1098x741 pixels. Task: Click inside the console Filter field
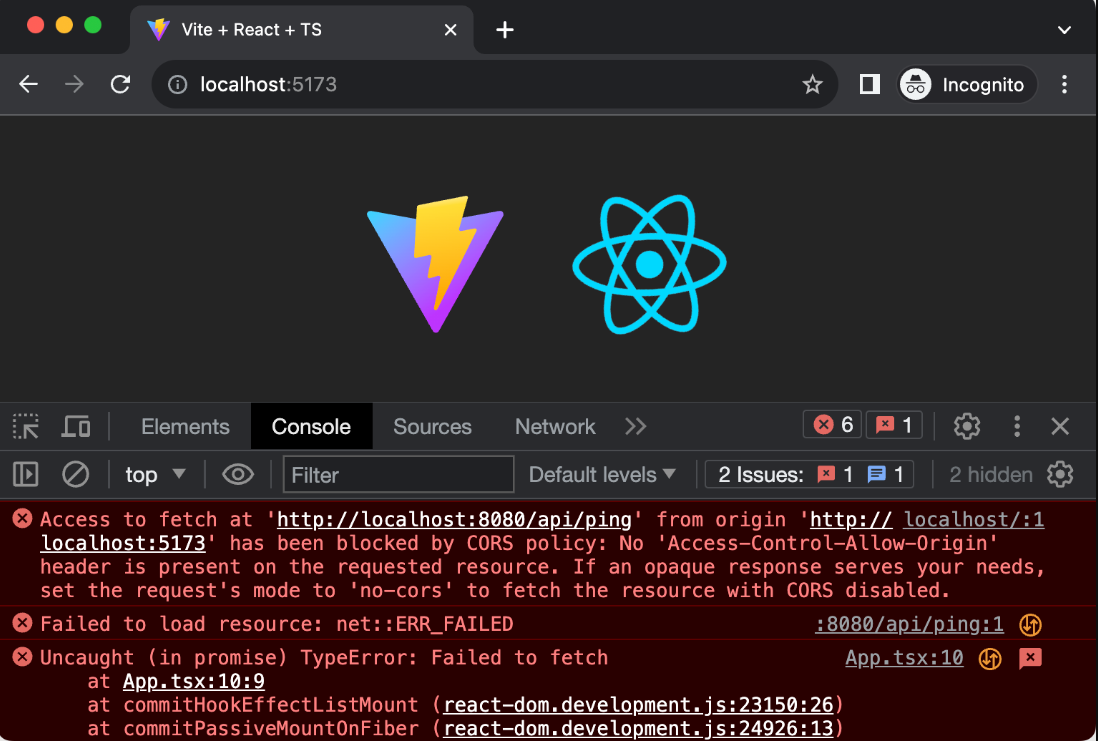[x=398, y=474]
